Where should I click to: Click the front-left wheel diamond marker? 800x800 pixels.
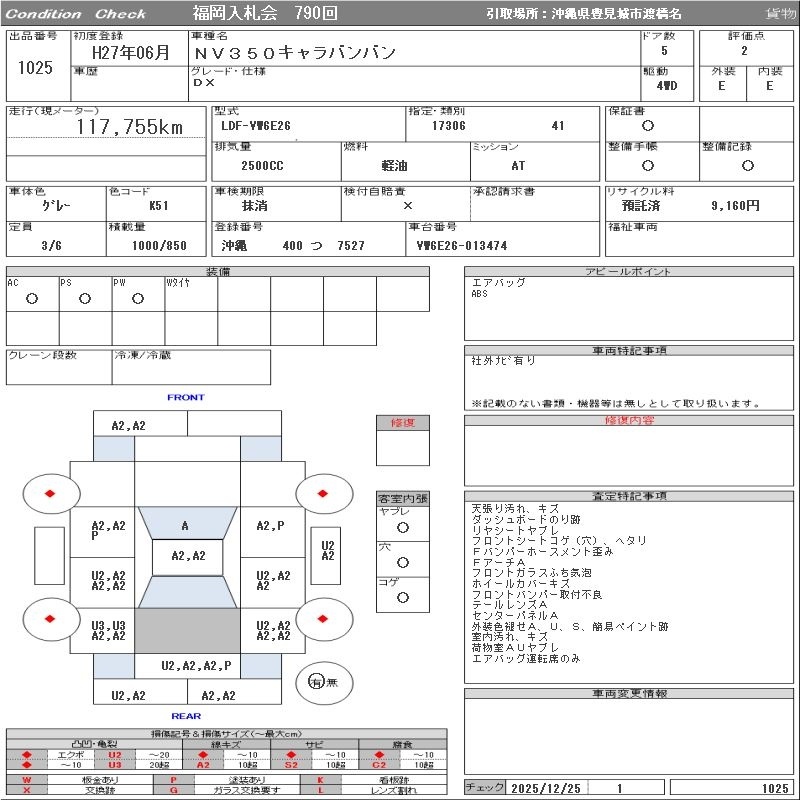tap(49, 493)
